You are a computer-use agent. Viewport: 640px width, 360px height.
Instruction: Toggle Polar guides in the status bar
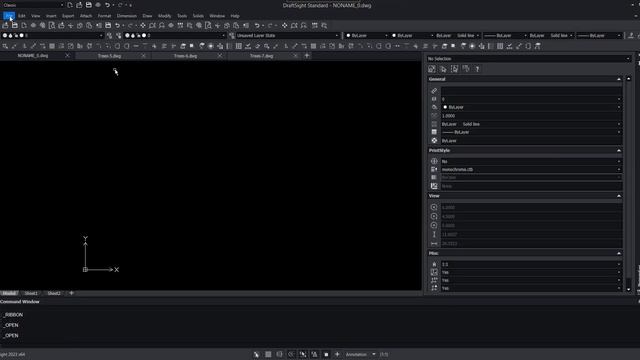pos(291,354)
